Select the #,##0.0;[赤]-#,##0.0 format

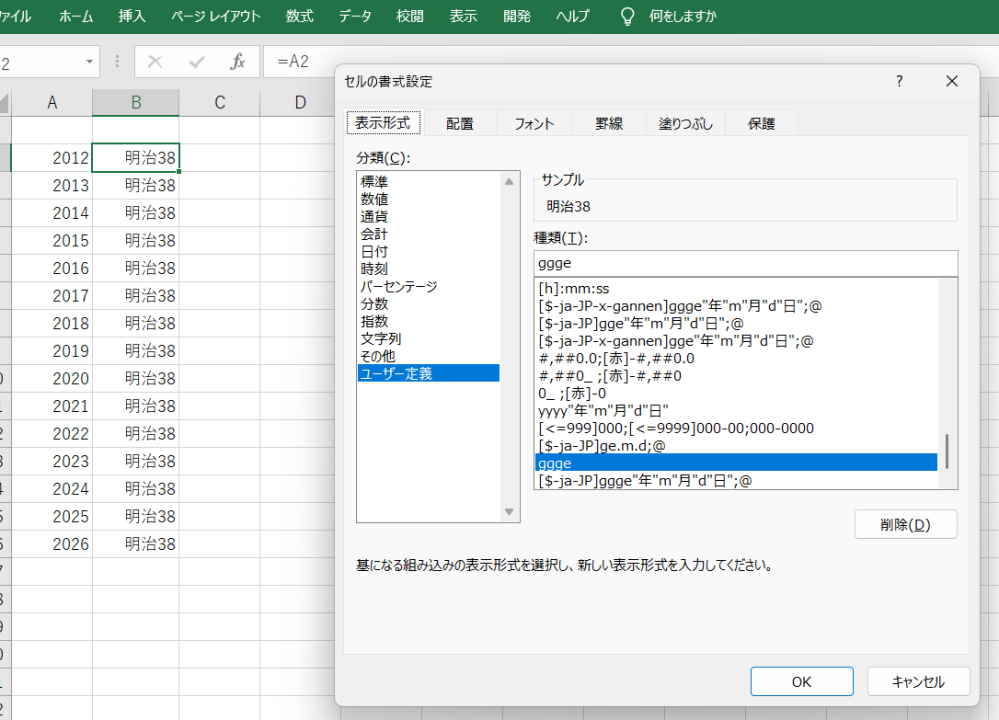(x=736, y=359)
